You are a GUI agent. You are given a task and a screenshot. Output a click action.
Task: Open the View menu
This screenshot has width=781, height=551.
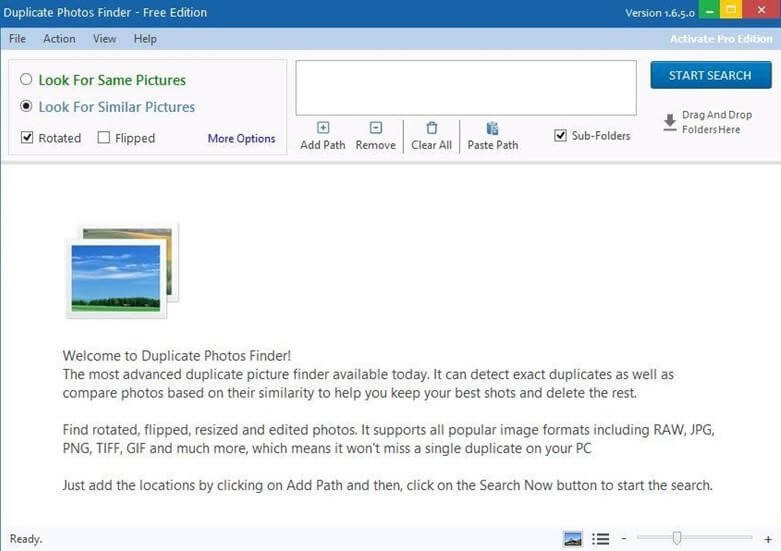104,39
